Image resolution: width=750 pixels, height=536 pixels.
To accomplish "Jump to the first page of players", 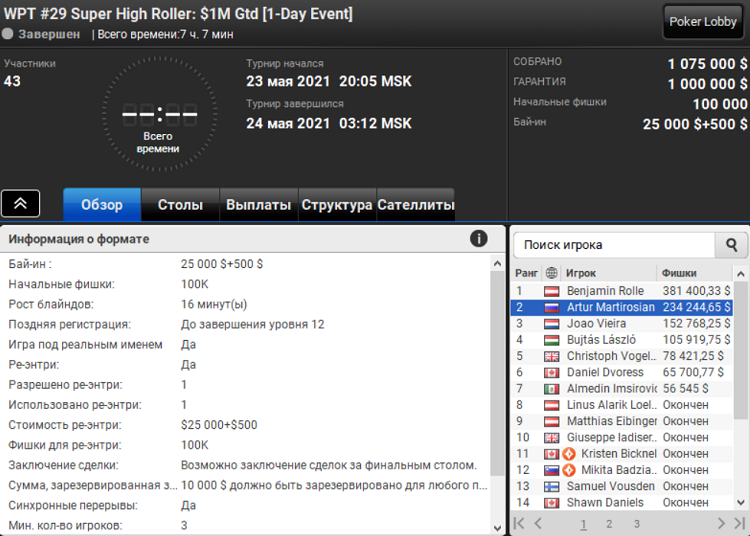I will tap(519, 523).
